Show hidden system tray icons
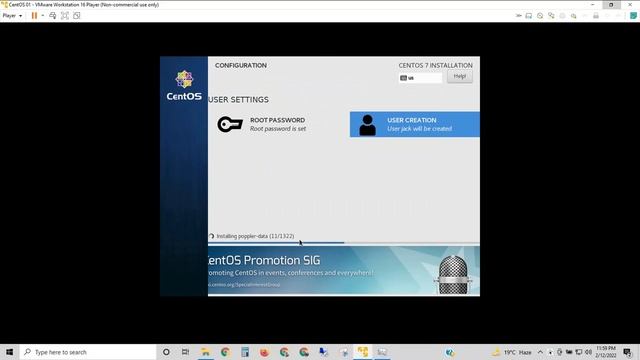Screen dimensions: 640x360 540,352
